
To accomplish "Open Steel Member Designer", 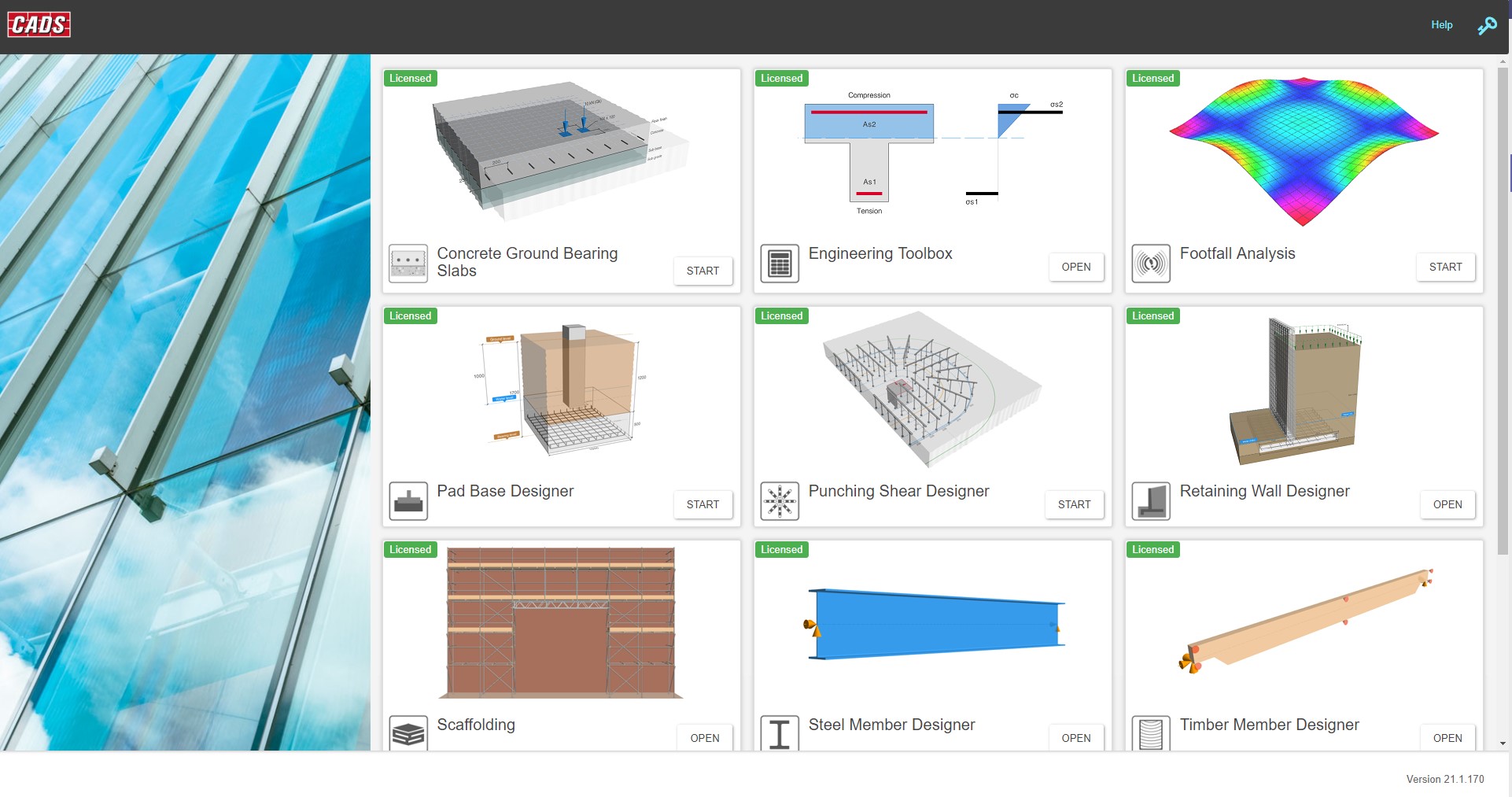I will [1075, 737].
